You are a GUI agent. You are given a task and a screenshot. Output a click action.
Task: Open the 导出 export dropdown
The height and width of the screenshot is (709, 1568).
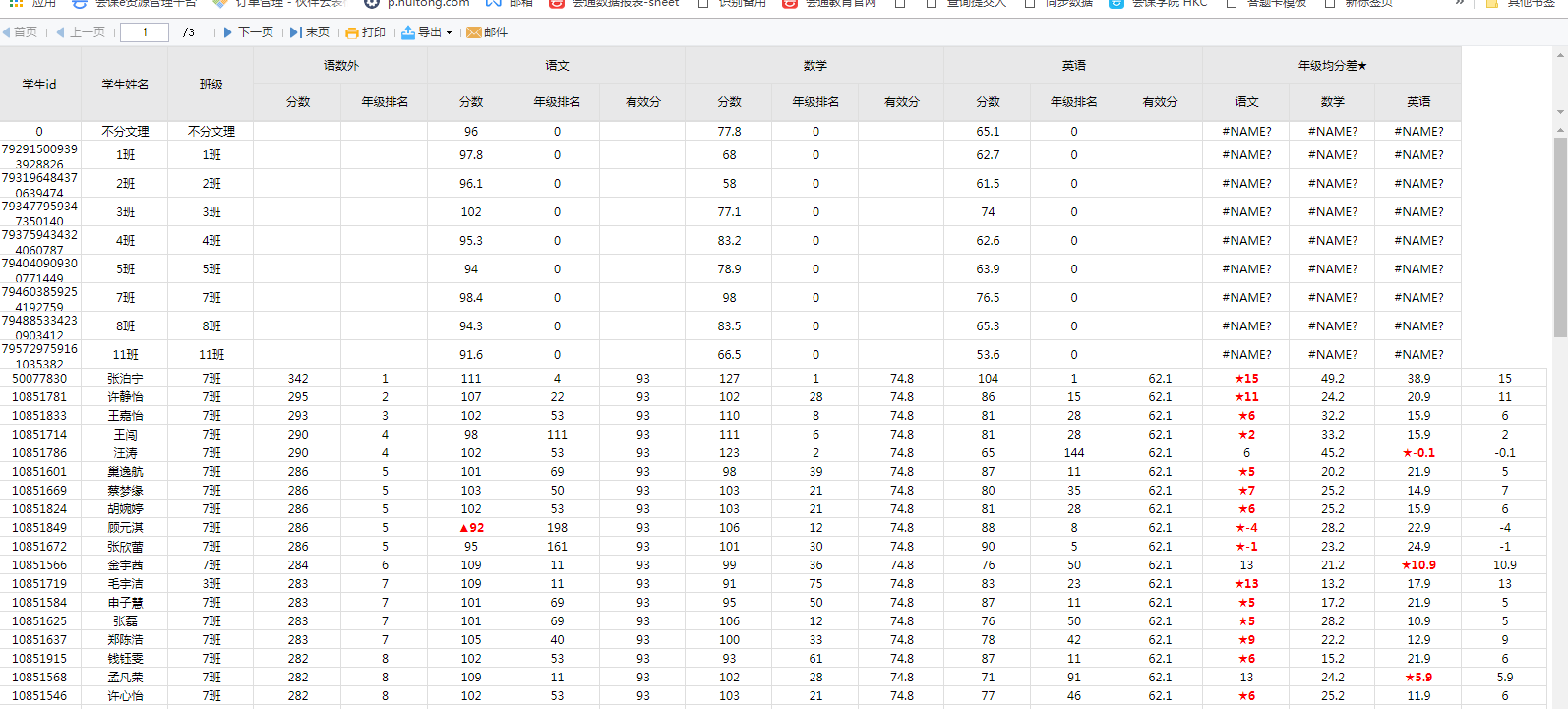coord(427,32)
